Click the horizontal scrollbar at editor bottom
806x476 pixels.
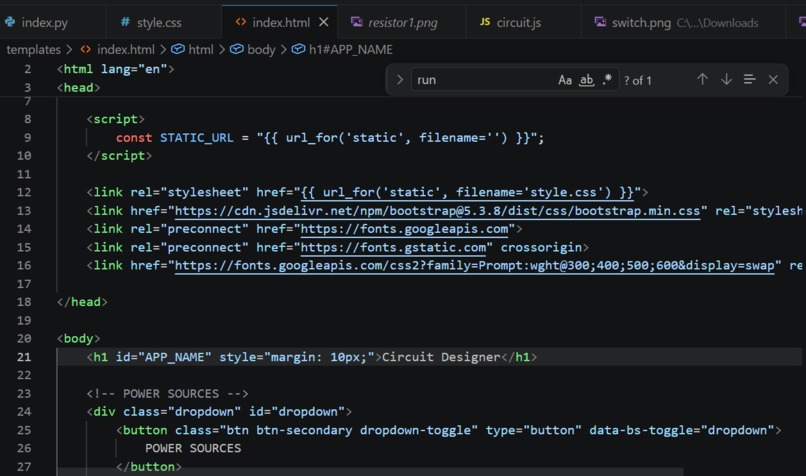(370, 471)
